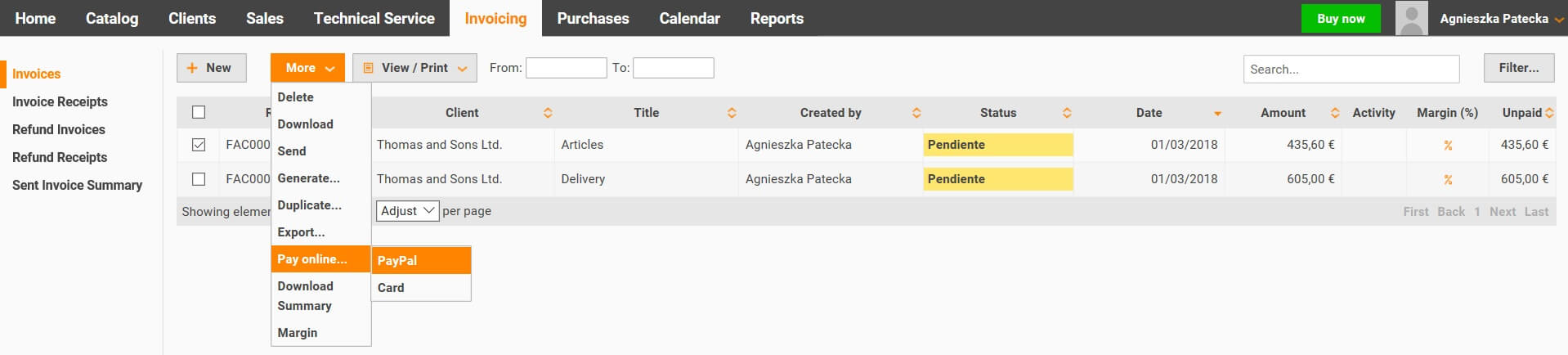Click the Search input field
This screenshot has width=1568, height=355.
point(1351,70)
